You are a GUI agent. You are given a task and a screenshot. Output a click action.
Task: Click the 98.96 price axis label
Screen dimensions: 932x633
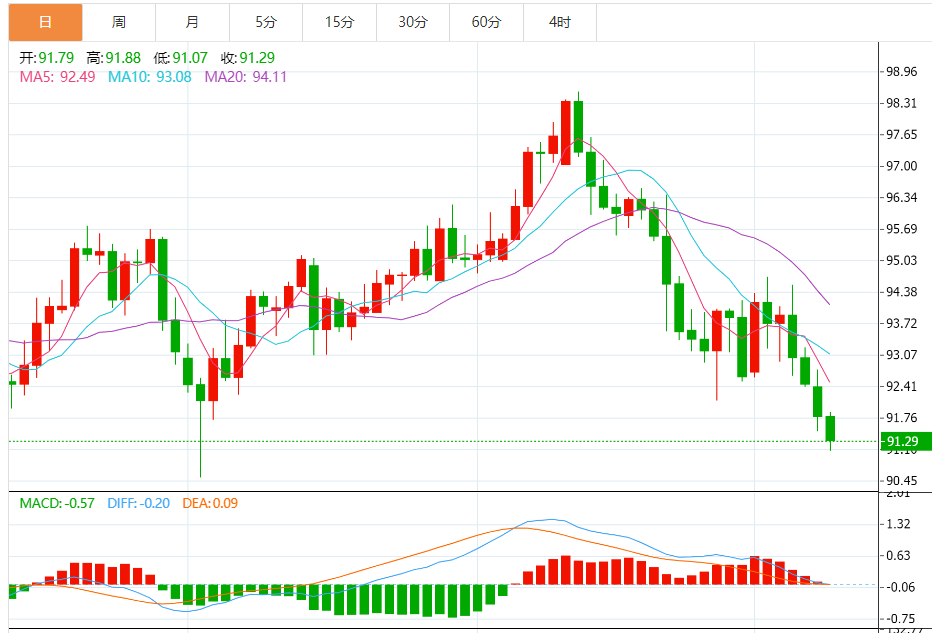pos(901,72)
